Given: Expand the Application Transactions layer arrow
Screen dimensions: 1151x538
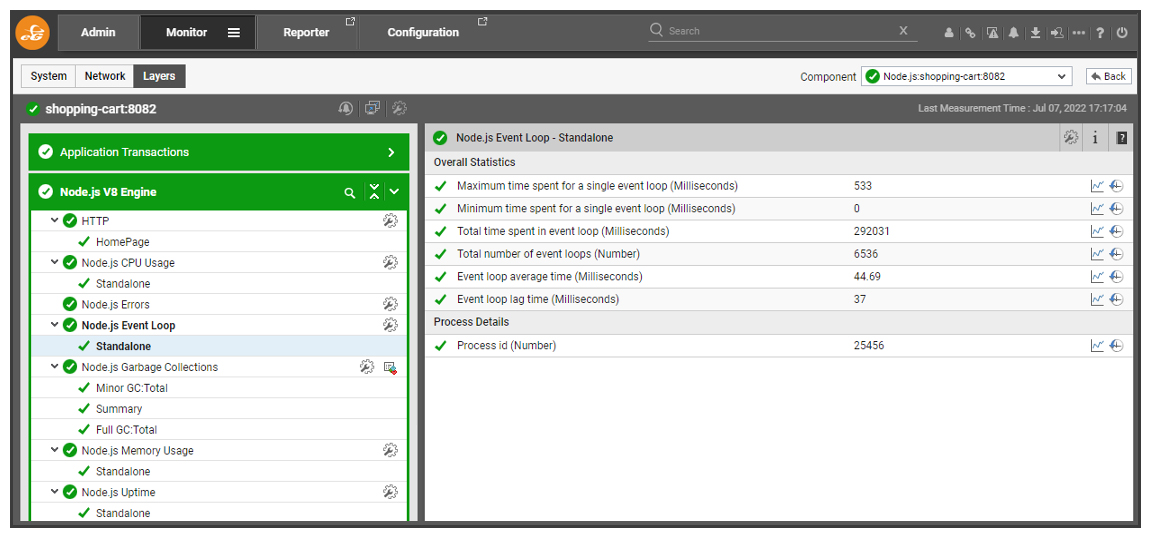Looking at the screenshot, I should pyautogui.click(x=391, y=152).
